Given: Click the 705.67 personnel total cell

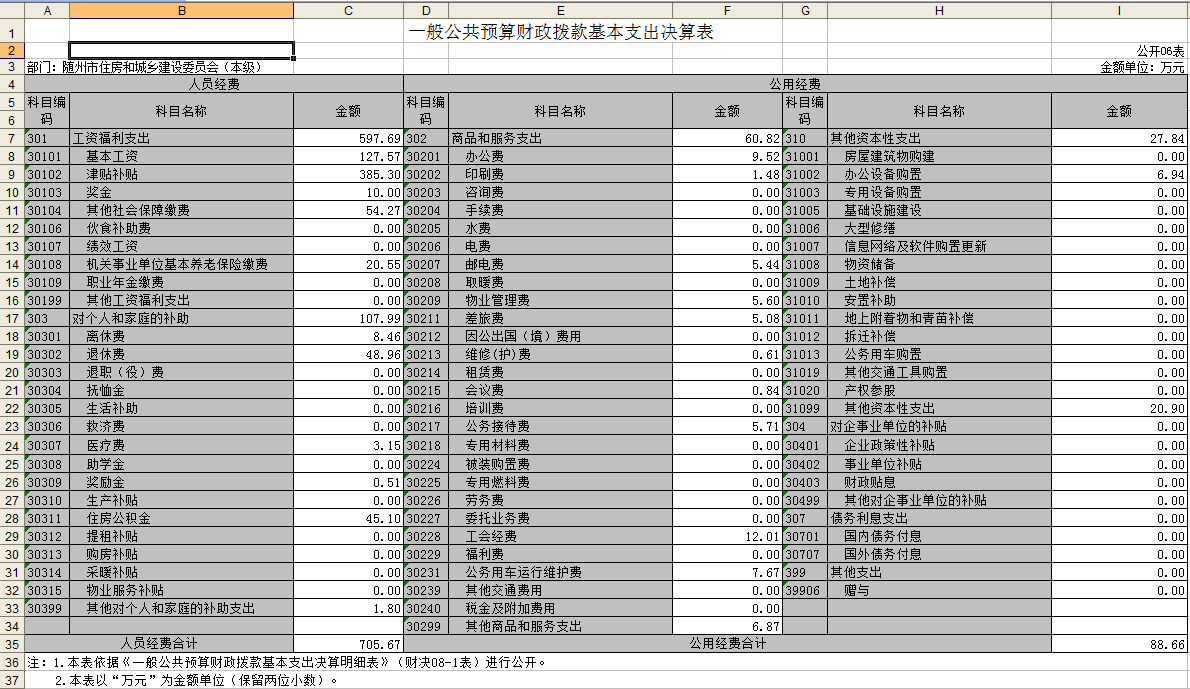Looking at the screenshot, I should [x=348, y=645].
